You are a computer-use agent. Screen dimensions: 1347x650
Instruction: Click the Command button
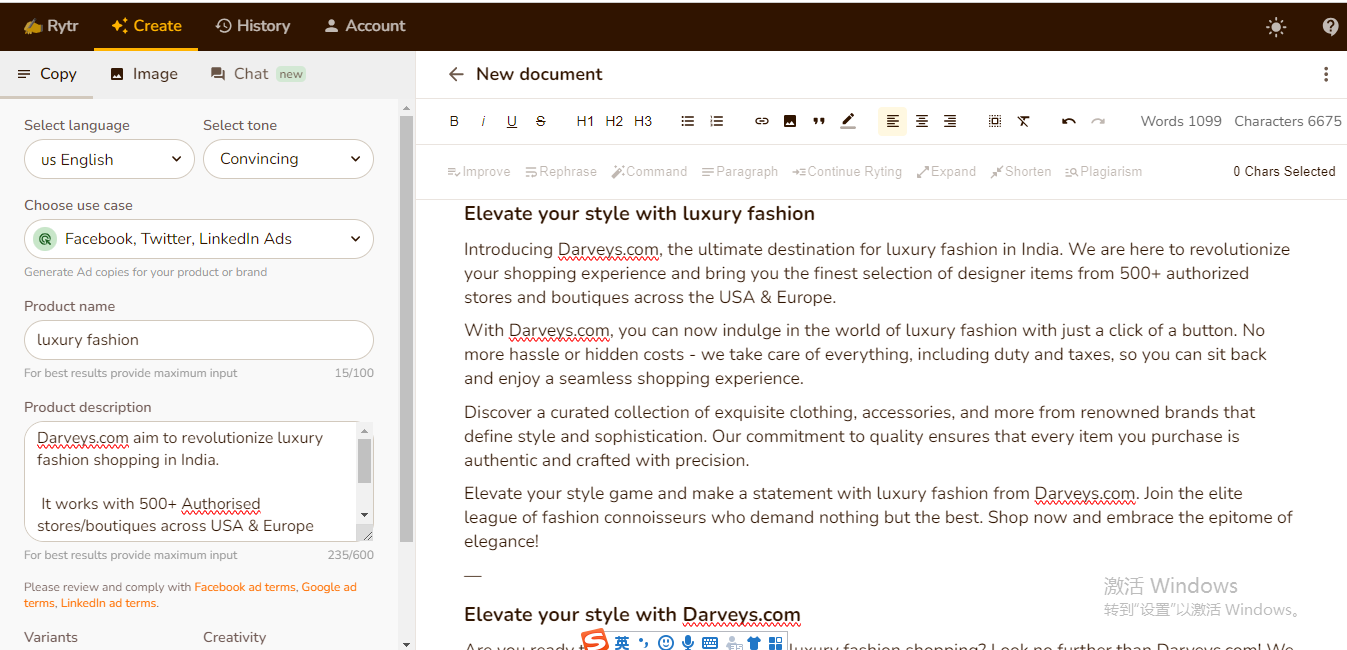(650, 172)
